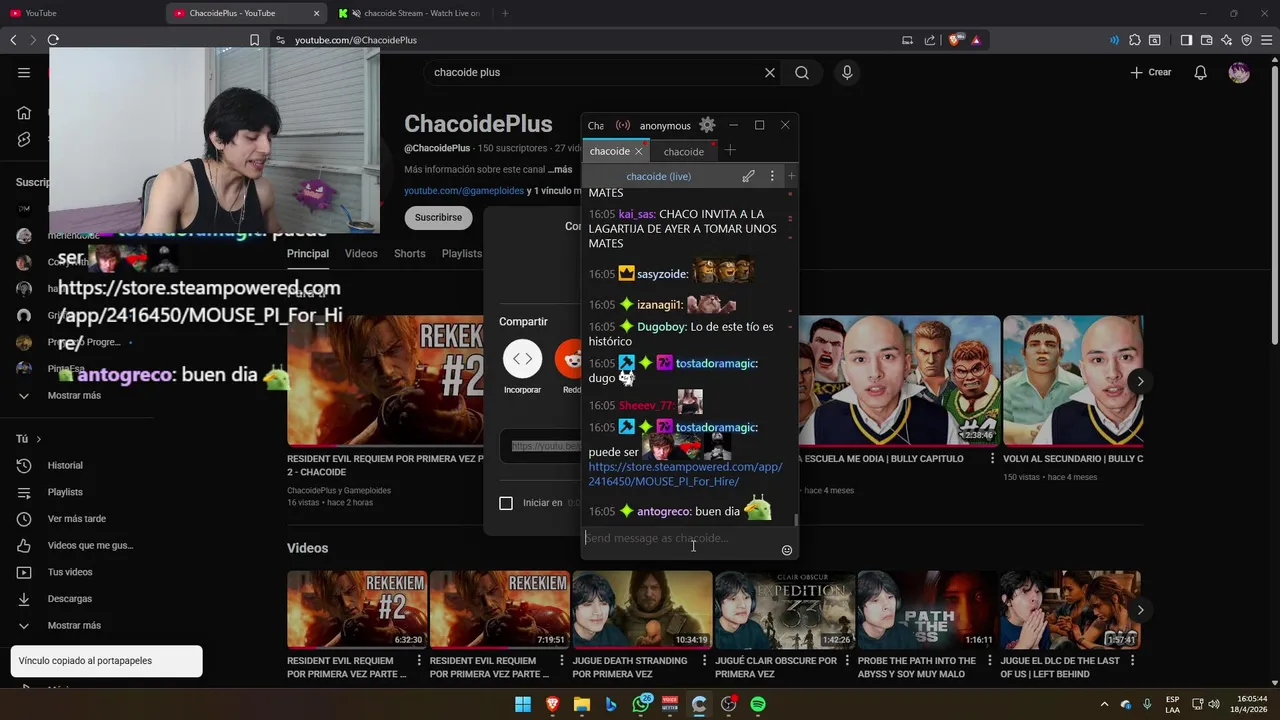
Task: Open Brave Rewards triangle icon
Action: tap(976, 40)
